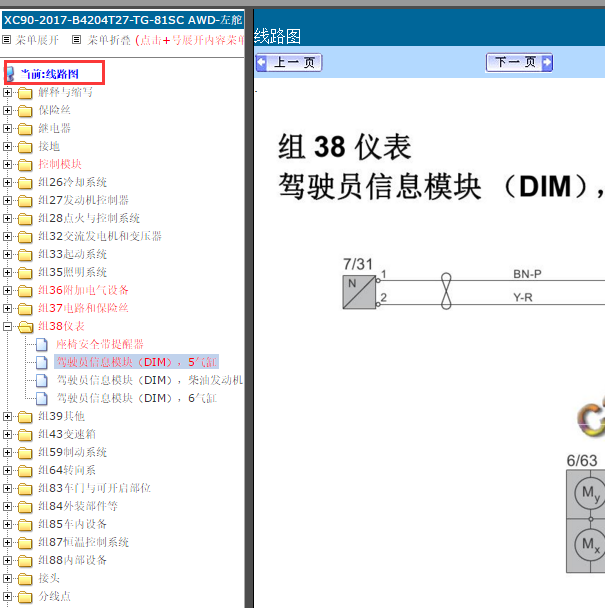Click page icon of DIM 6气缸 entry

point(41,398)
